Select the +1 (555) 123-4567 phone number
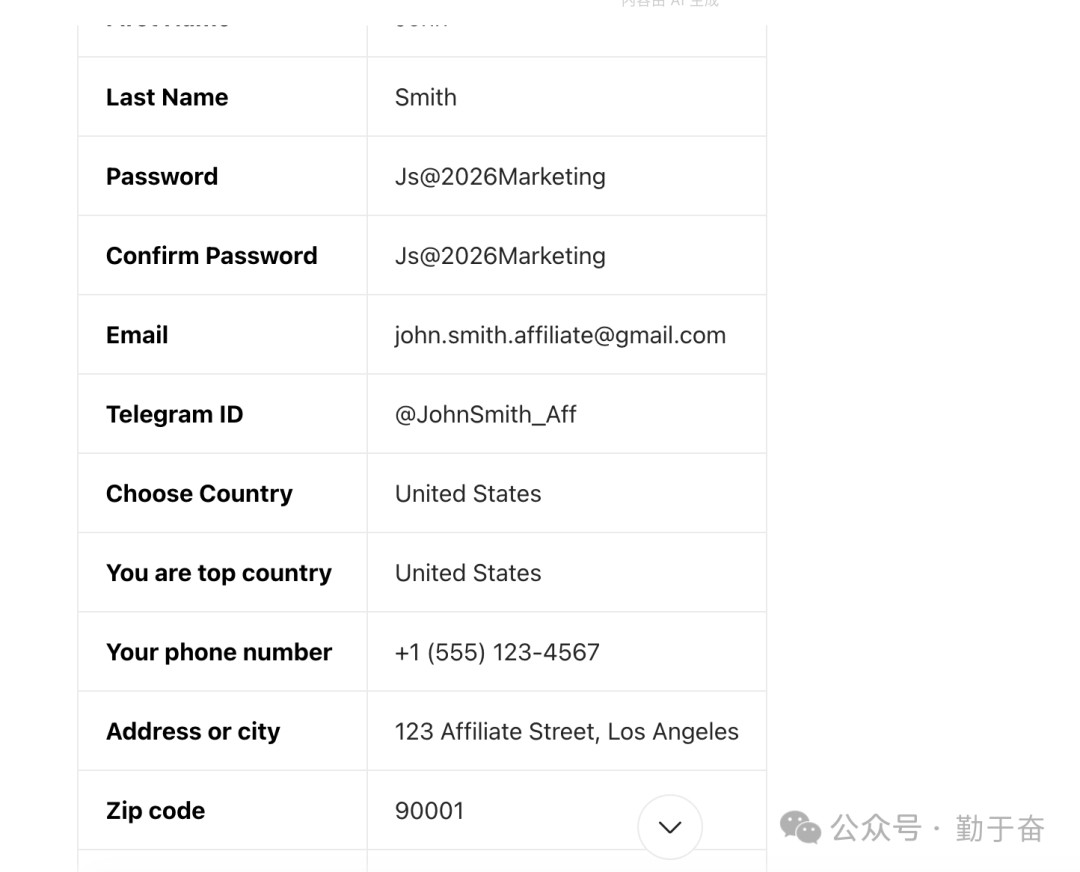The width and height of the screenshot is (1080, 872). click(x=497, y=652)
